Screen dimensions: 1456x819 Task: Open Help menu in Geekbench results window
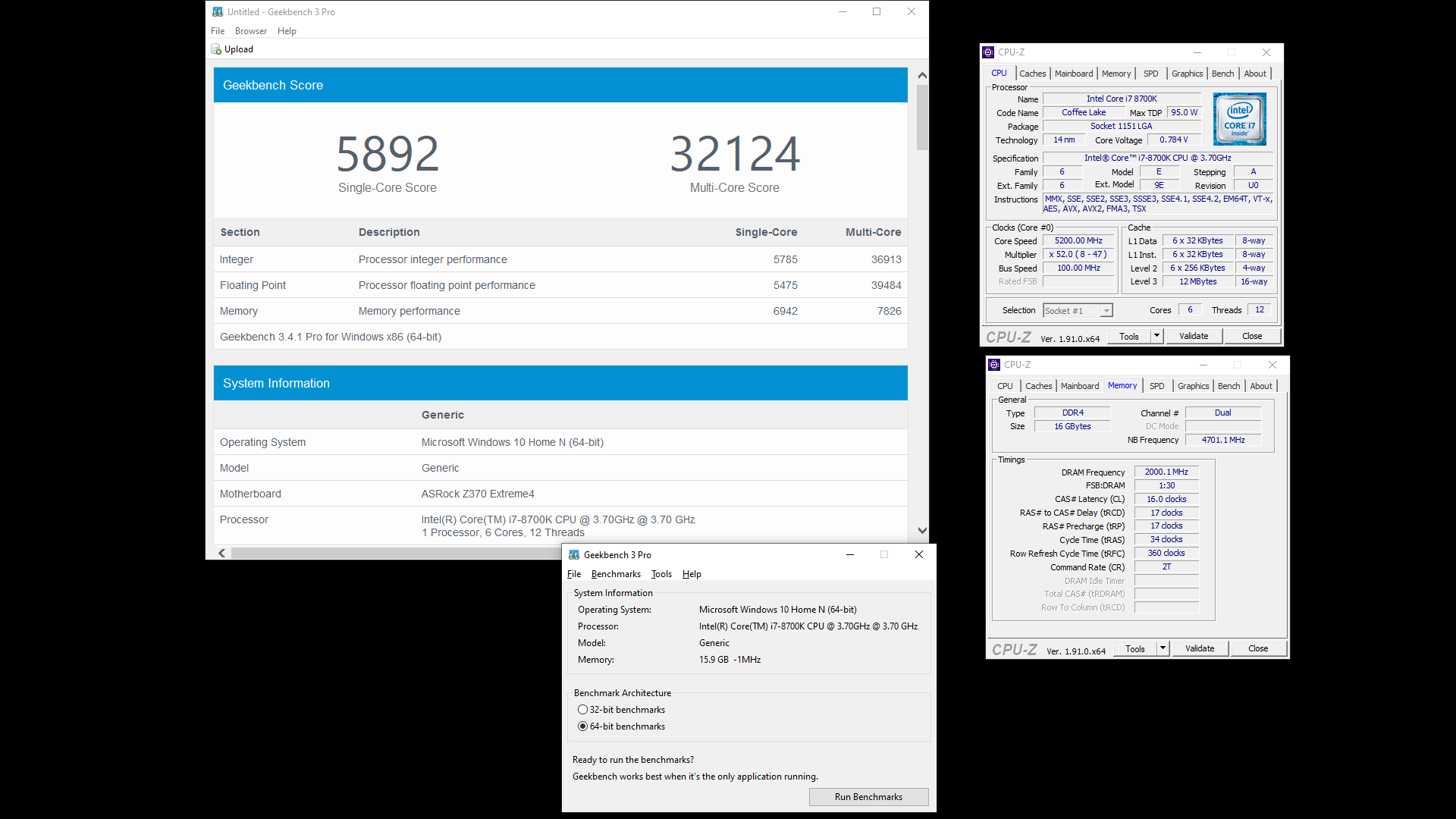click(x=287, y=31)
